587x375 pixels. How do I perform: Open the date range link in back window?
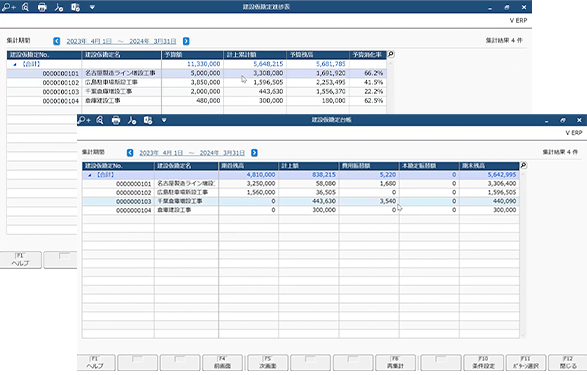(x=121, y=41)
